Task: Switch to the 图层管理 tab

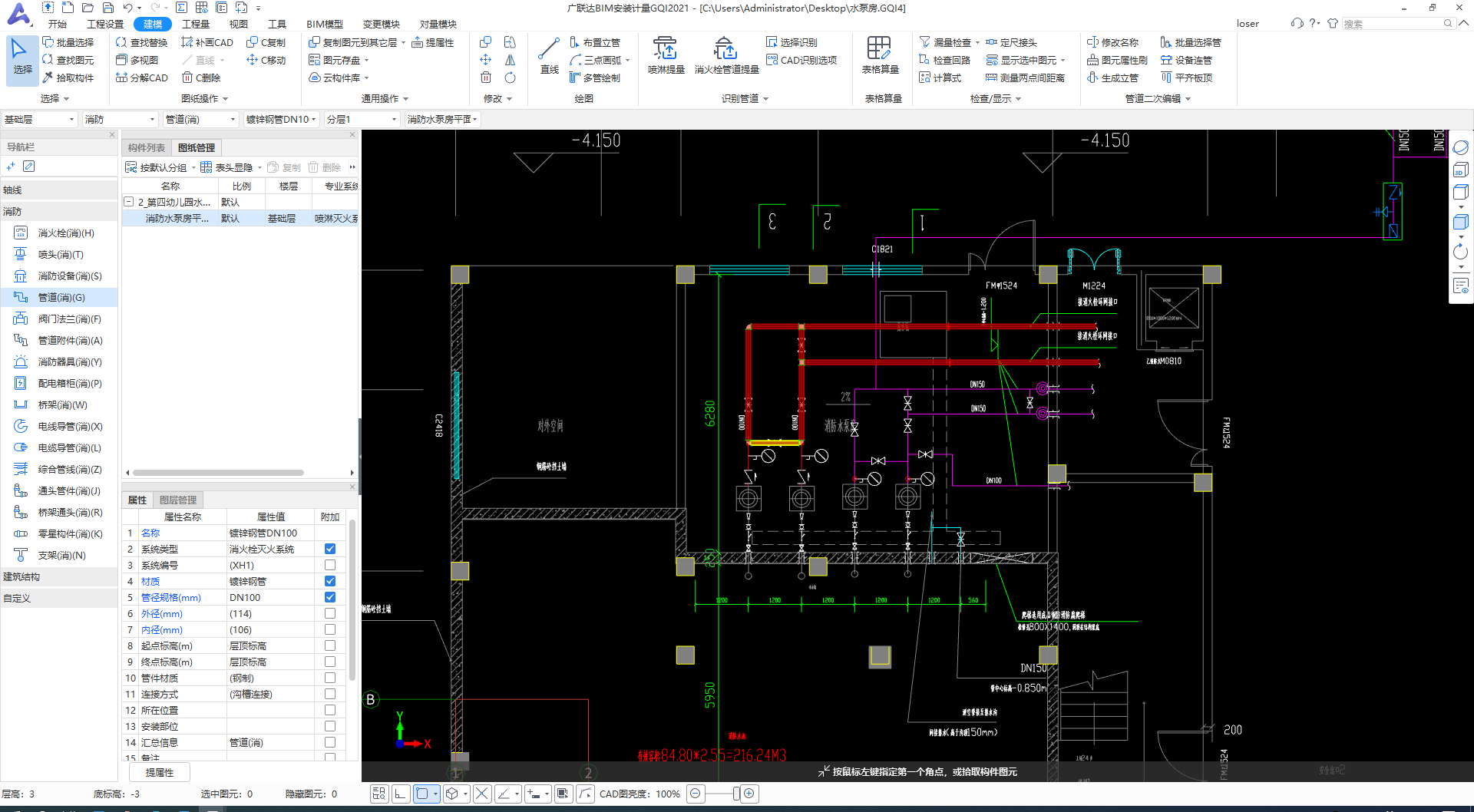Action: (177, 500)
